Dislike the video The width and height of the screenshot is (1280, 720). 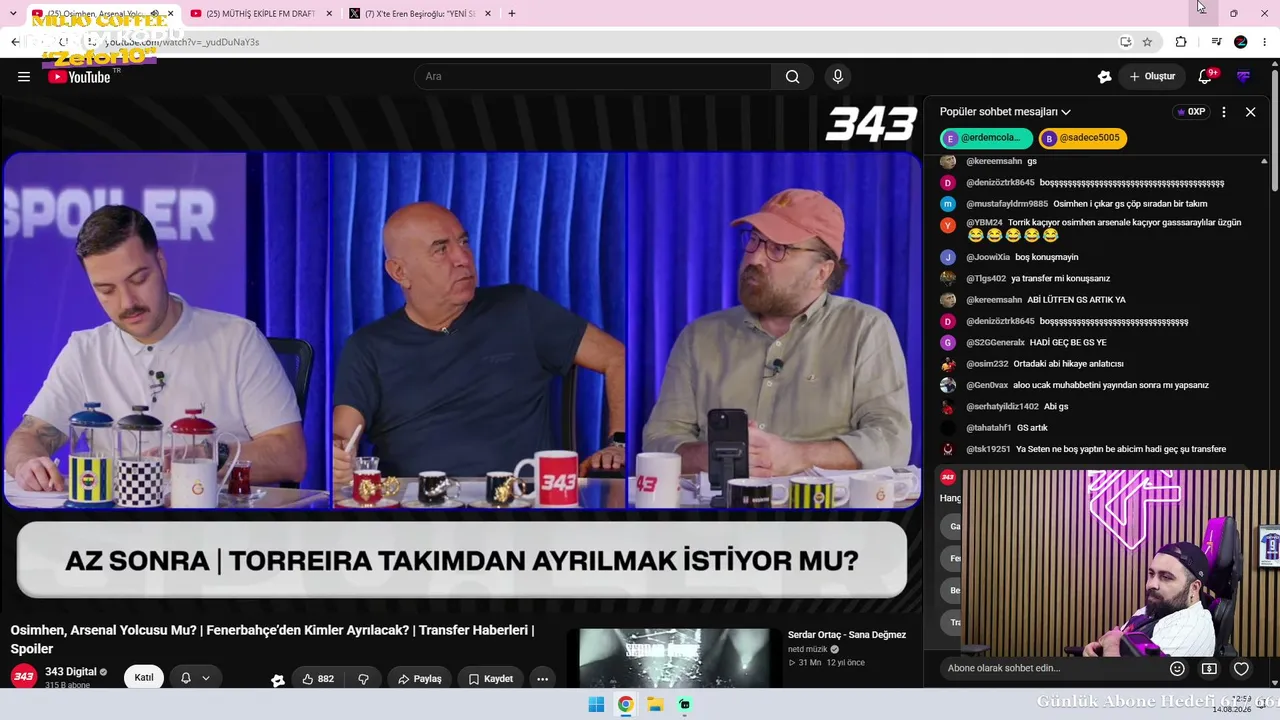tap(363, 679)
